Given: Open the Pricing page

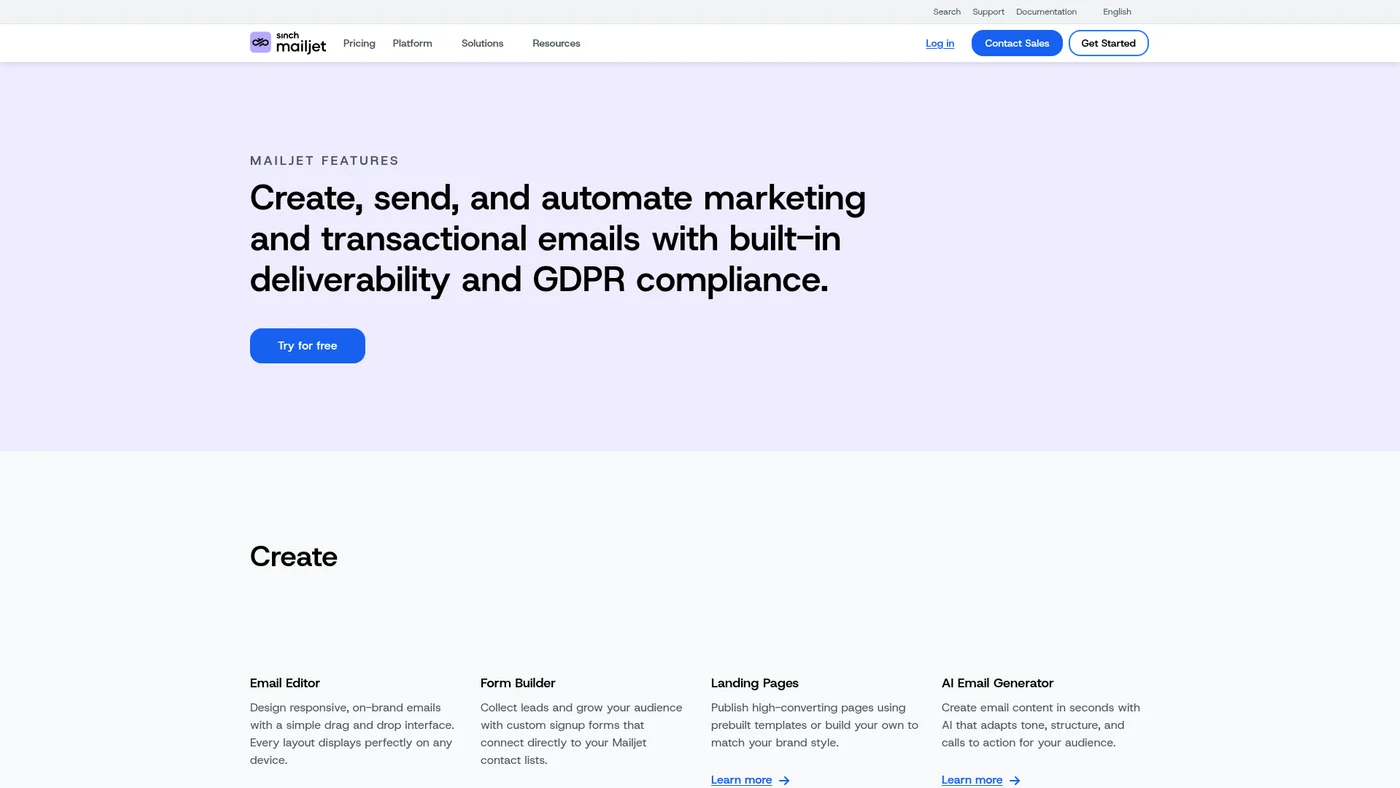Looking at the screenshot, I should click(x=359, y=43).
